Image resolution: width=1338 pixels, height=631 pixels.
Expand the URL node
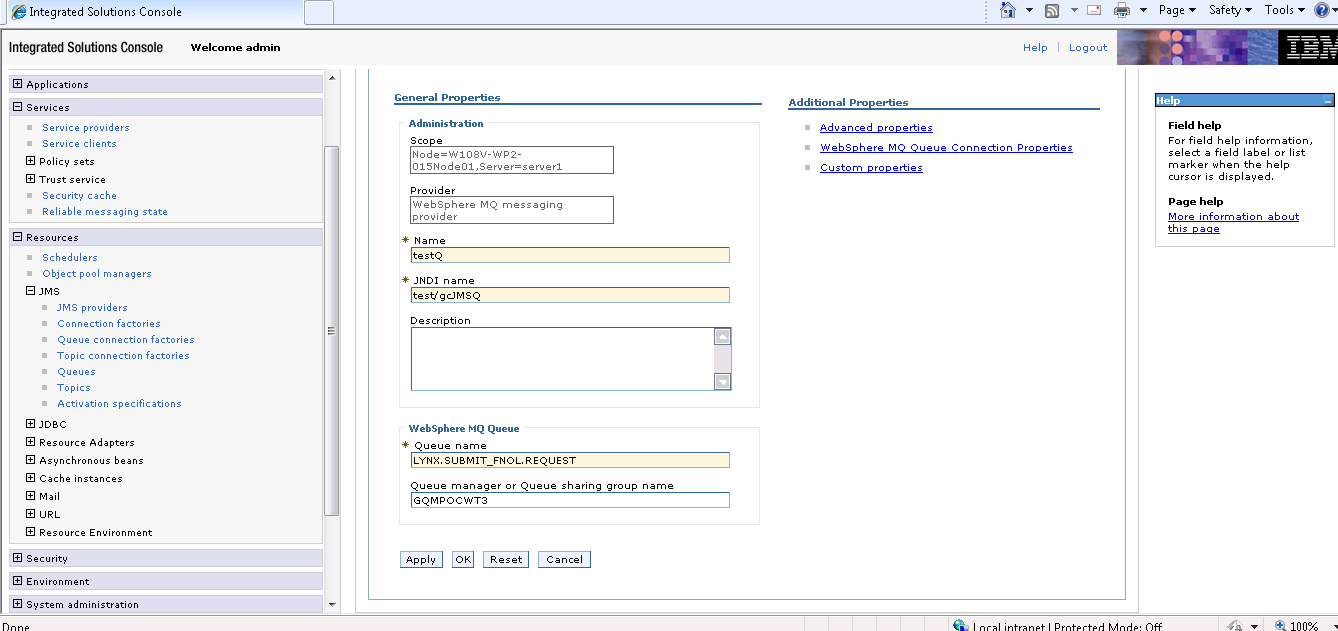(31, 514)
